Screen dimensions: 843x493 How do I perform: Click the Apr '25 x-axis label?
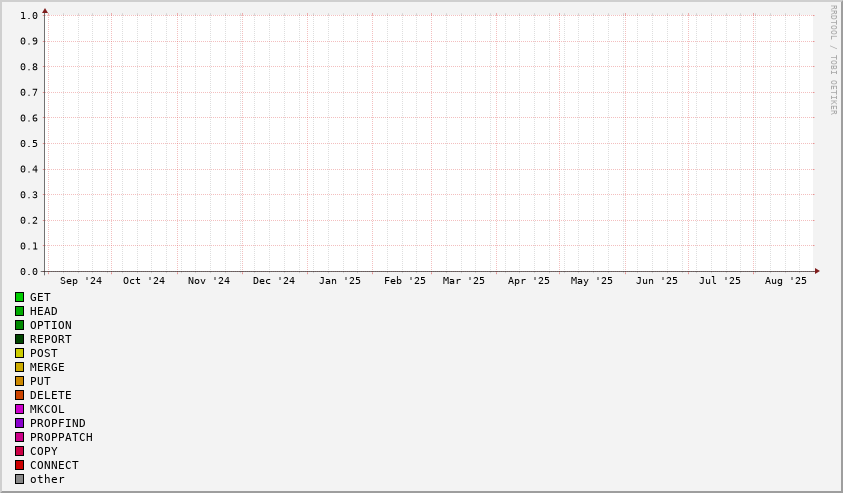coord(528,281)
